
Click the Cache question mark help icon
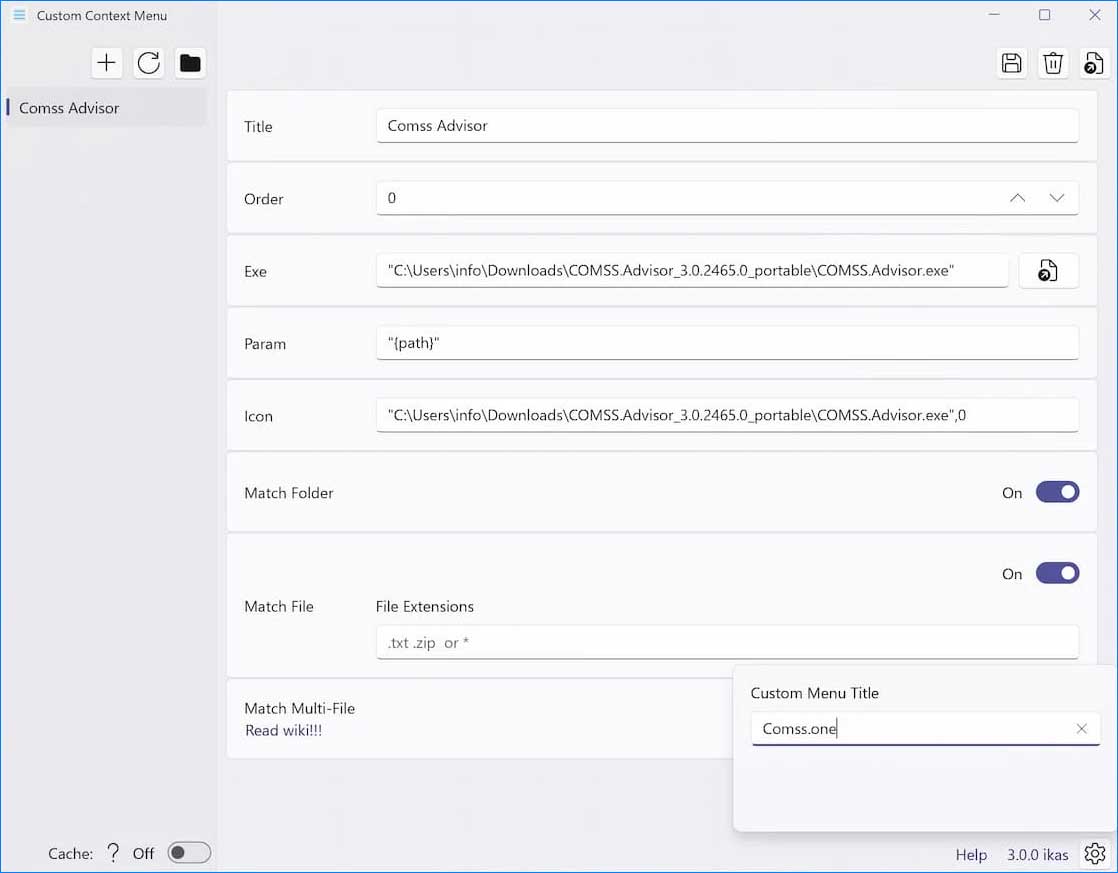pos(113,852)
